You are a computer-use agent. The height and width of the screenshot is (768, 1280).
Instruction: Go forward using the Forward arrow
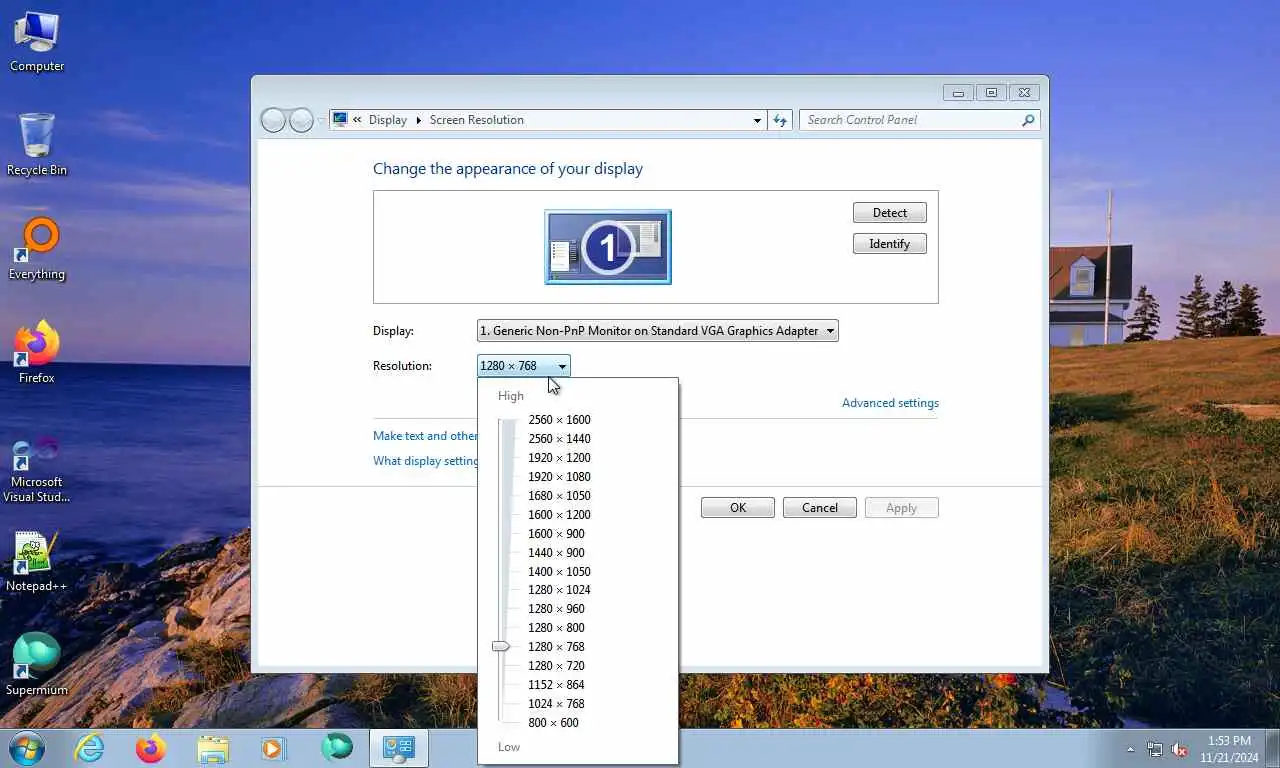click(301, 120)
